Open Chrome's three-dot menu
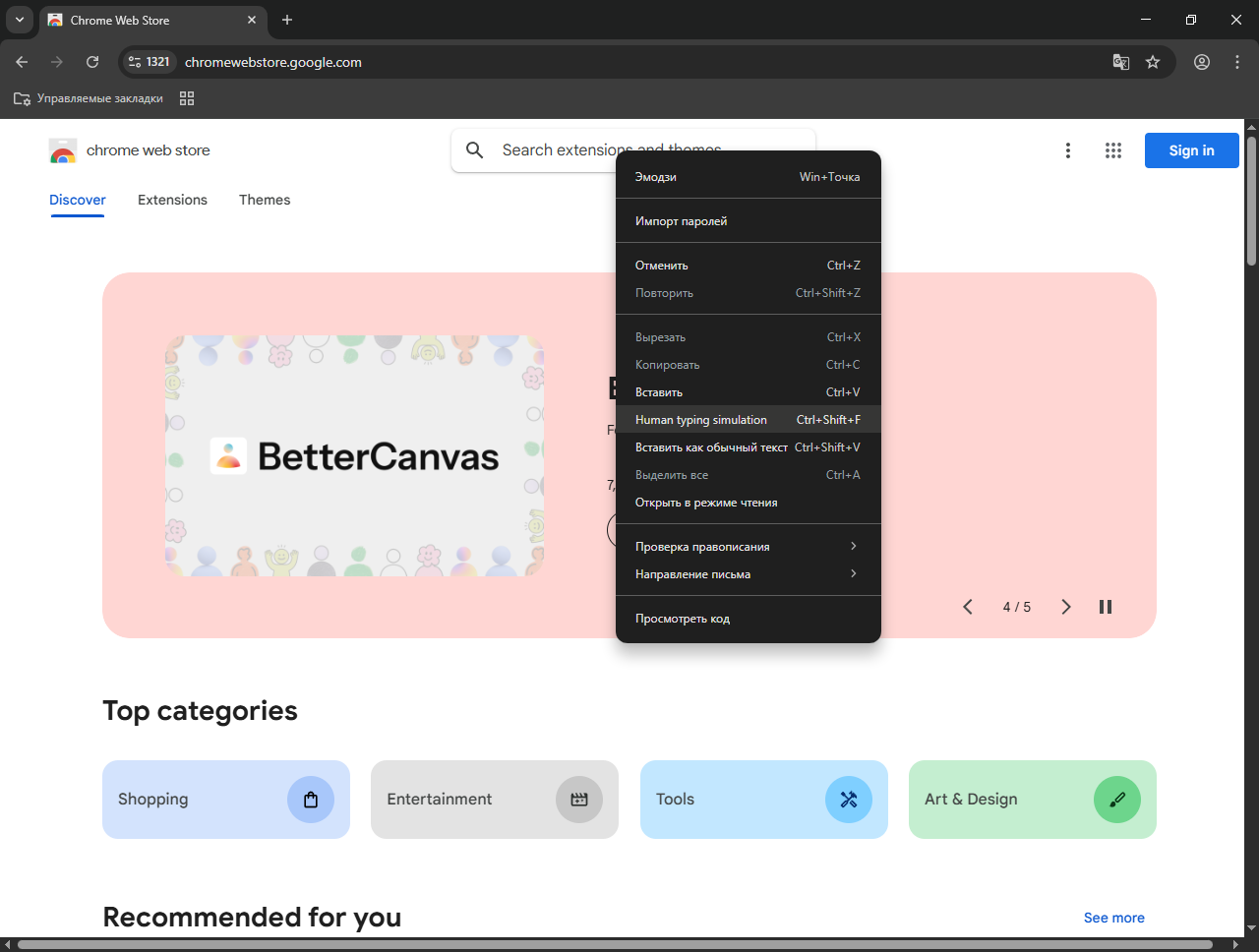 tap(1237, 62)
